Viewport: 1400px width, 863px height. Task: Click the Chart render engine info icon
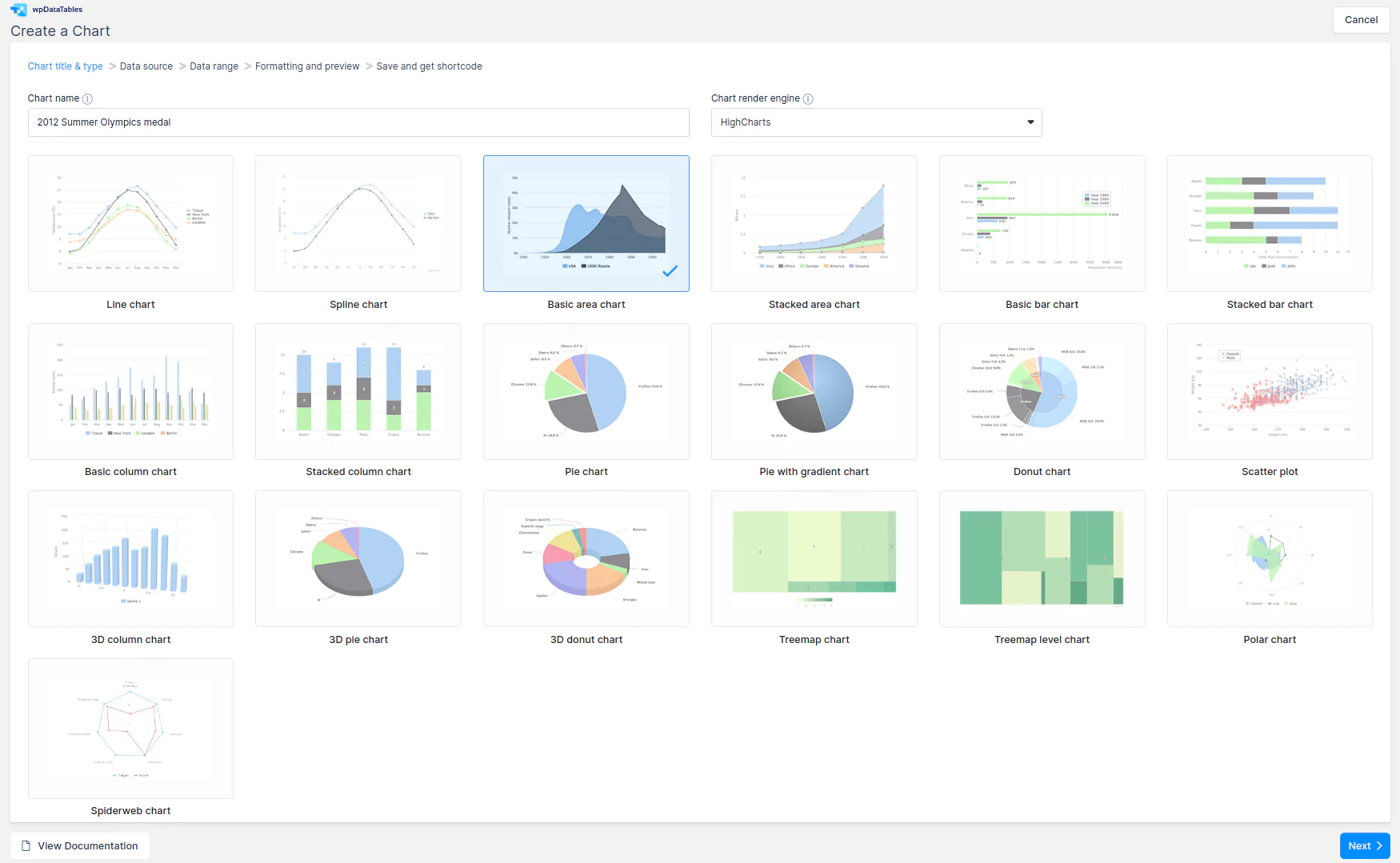808,98
